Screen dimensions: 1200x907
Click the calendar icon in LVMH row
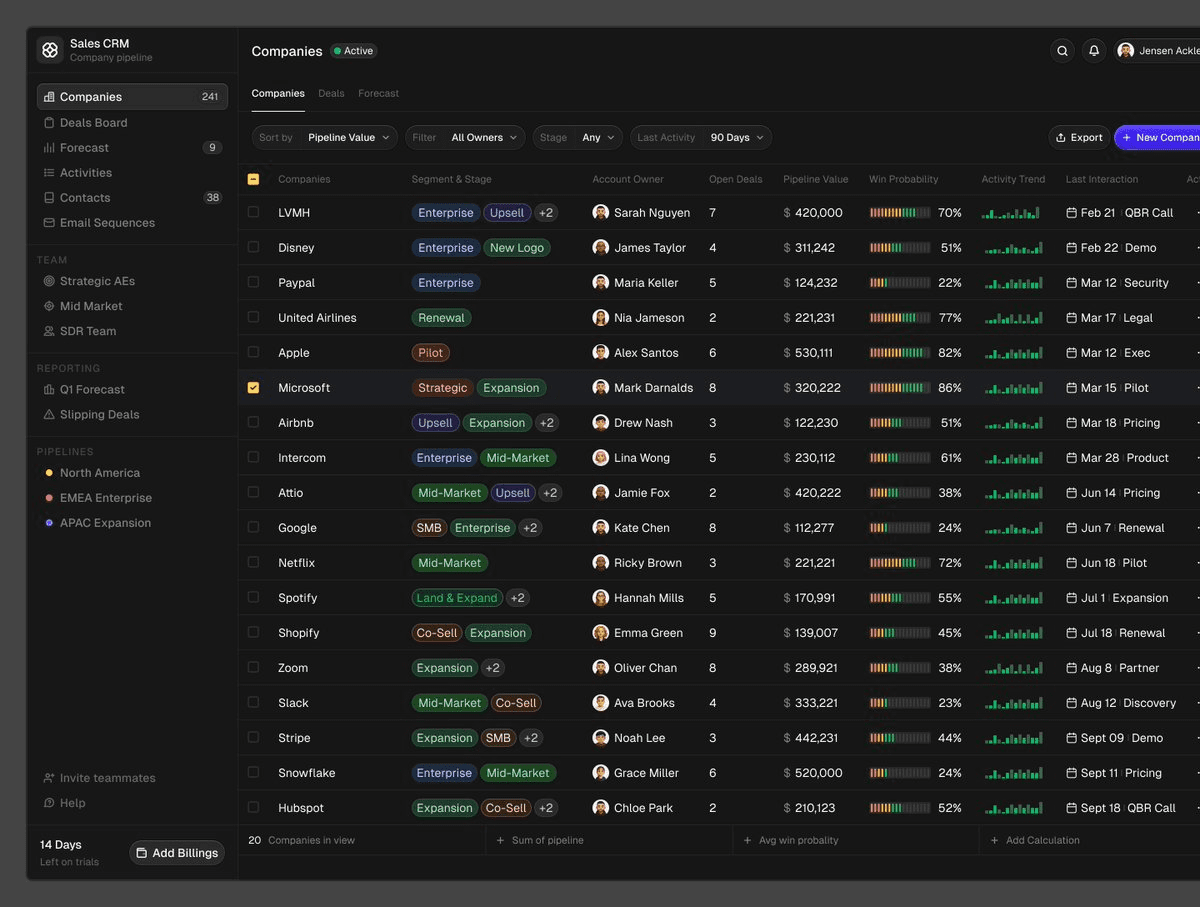(x=1072, y=213)
